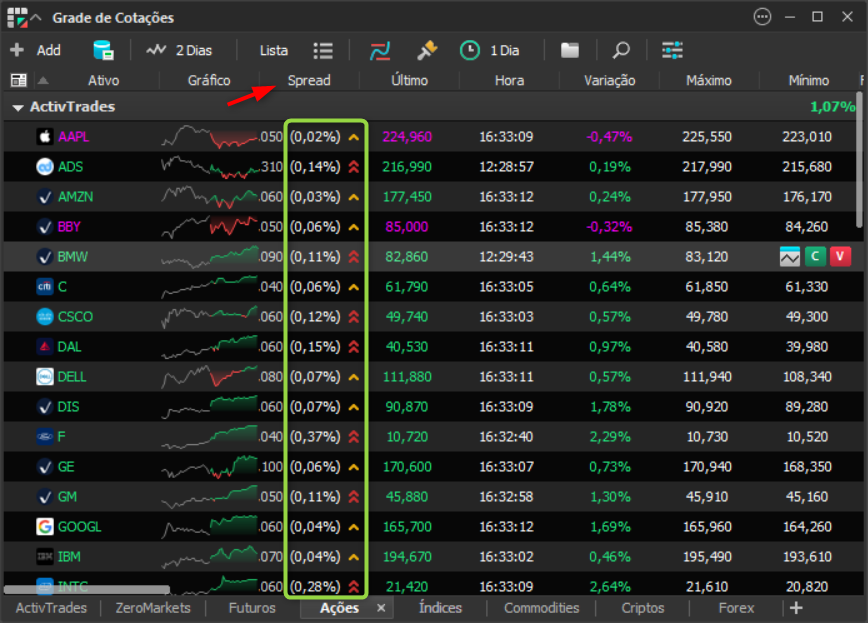Click the red-blue chart lines icon
868x623 pixels.
pos(380,50)
